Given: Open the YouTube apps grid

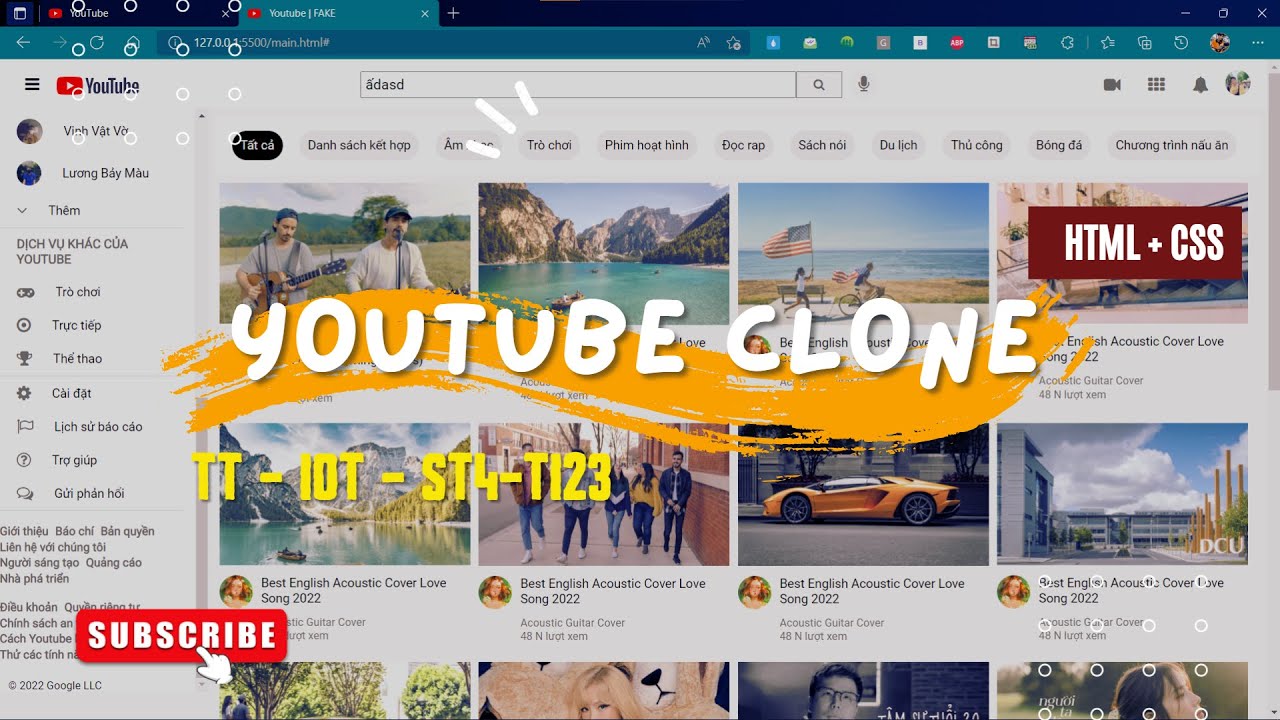Looking at the screenshot, I should [x=1156, y=85].
